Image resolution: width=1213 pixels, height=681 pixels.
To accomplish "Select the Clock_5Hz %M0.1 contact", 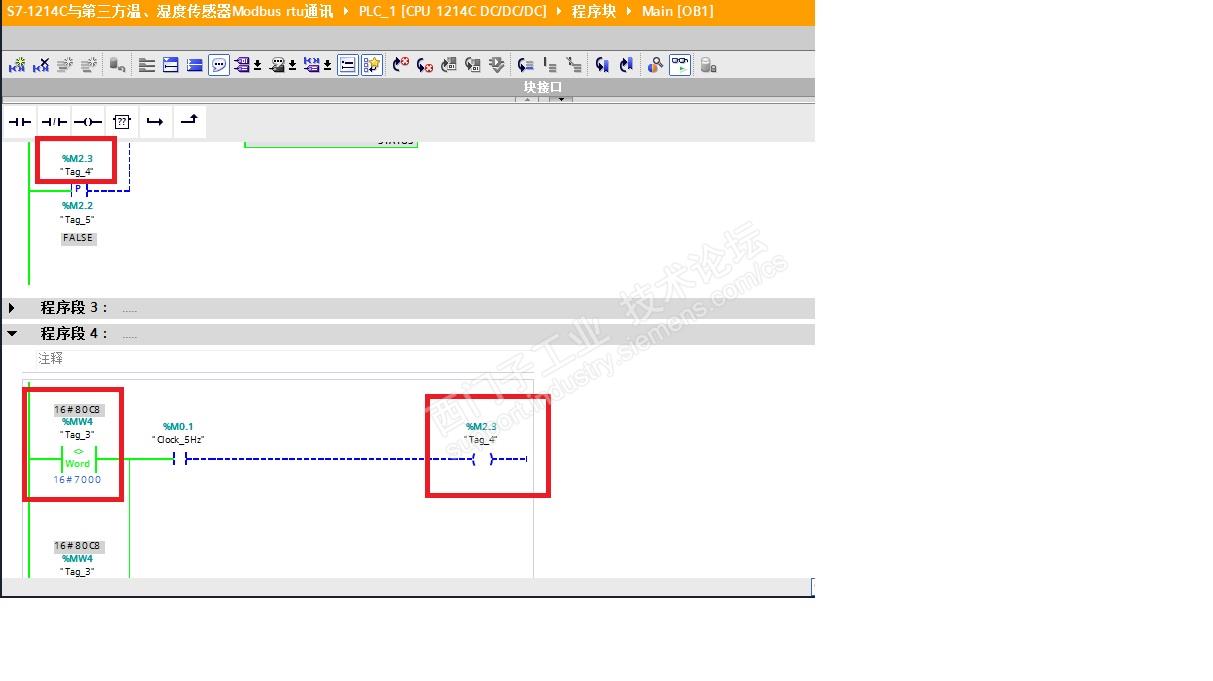I will (x=180, y=460).
